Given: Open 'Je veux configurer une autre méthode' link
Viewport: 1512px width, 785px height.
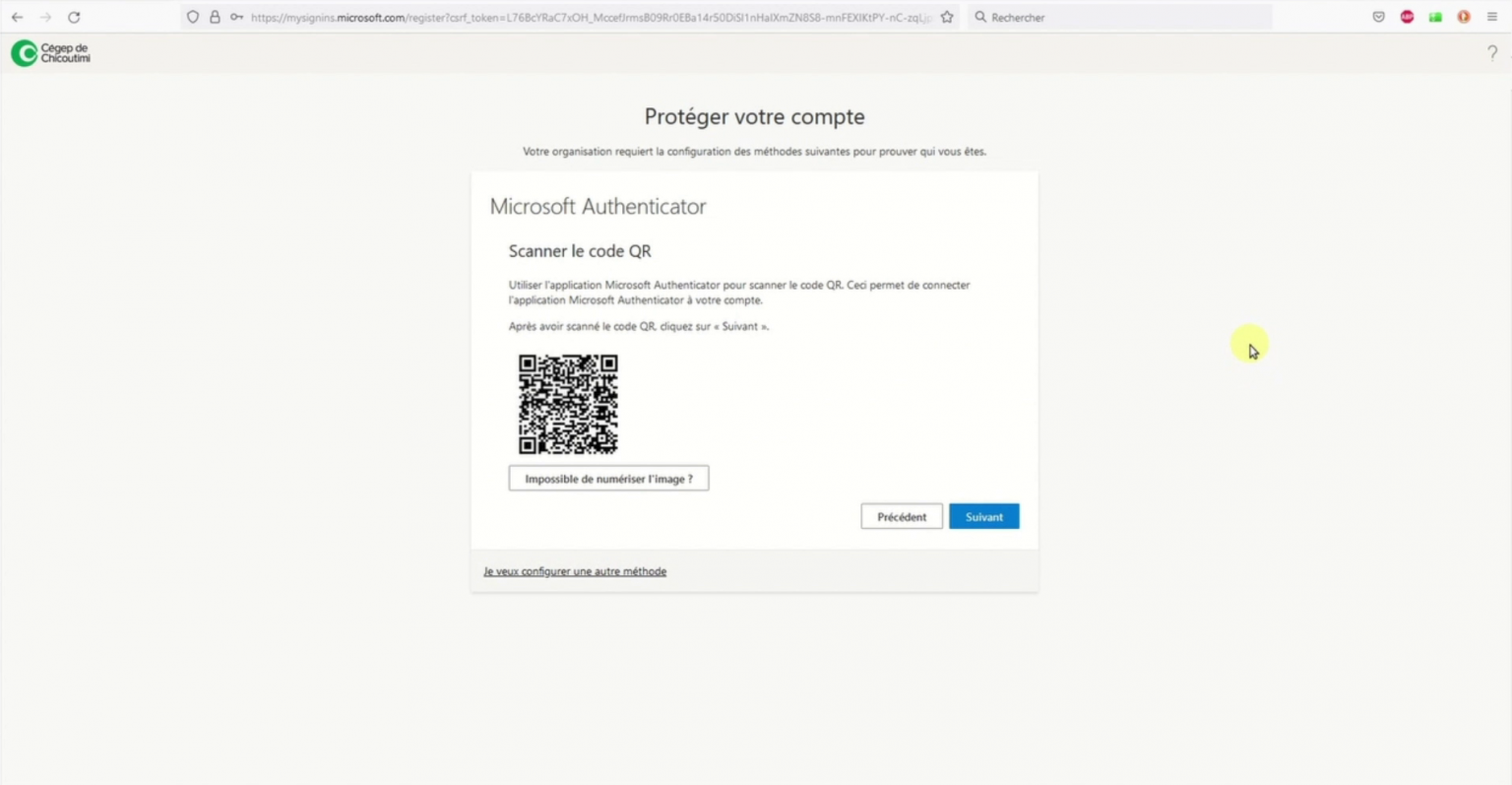Looking at the screenshot, I should (575, 571).
